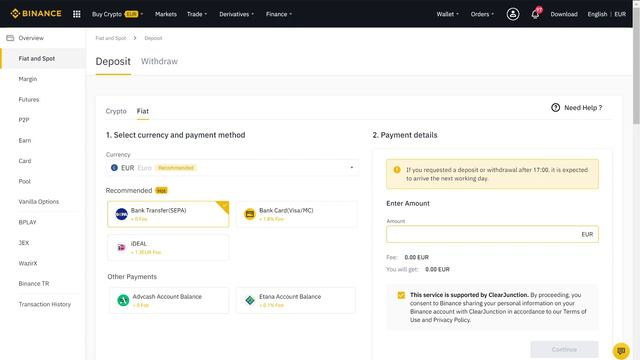Open Binance TR in the sidebar
This screenshot has width=640, height=360.
[34, 283]
